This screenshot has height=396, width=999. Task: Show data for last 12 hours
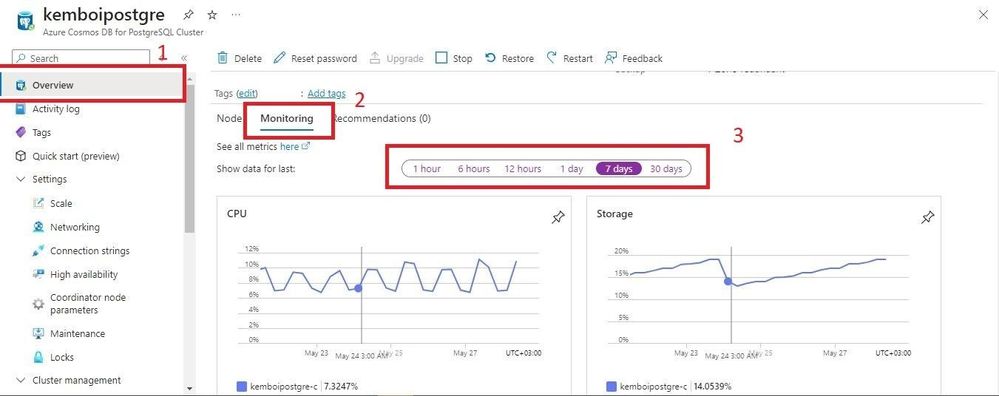pyautogui.click(x=523, y=169)
